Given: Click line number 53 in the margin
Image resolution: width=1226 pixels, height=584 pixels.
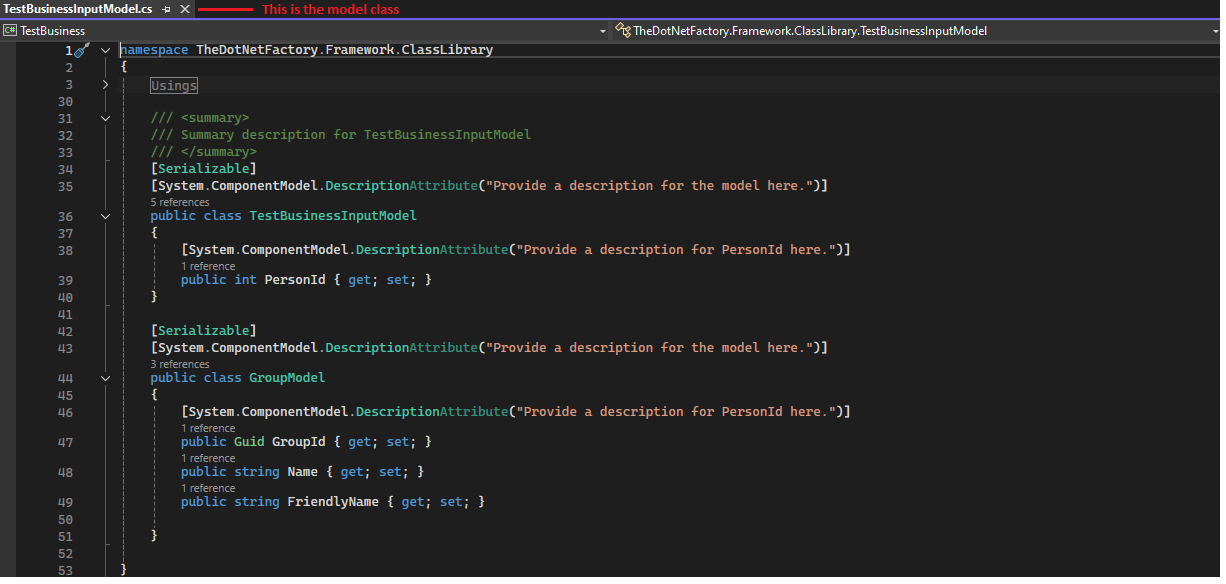Looking at the screenshot, I should (66, 570).
